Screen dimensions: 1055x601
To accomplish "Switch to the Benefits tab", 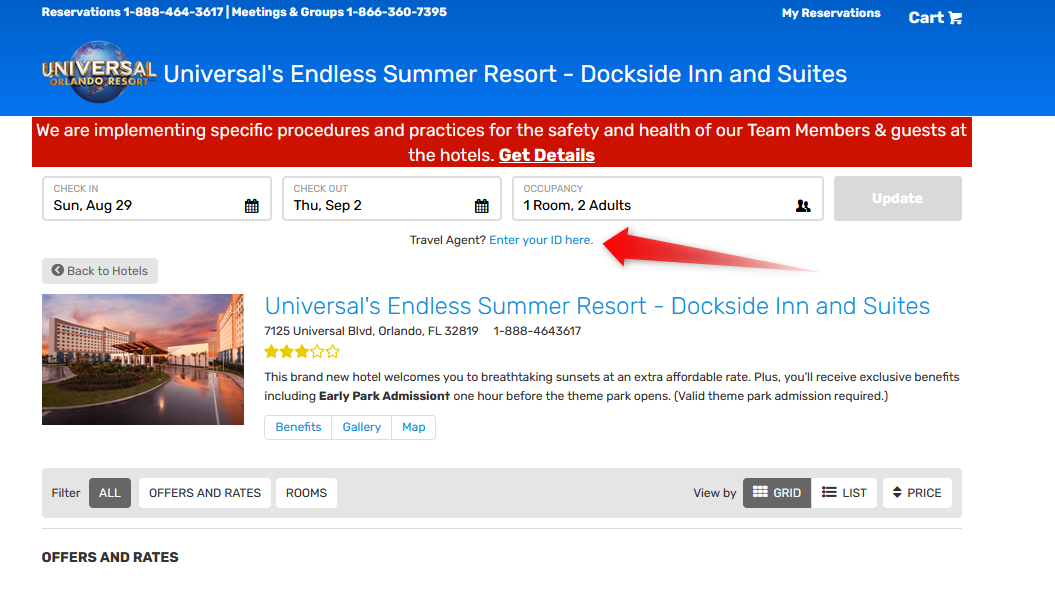I will pyautogui.click(x=298, y=427).
